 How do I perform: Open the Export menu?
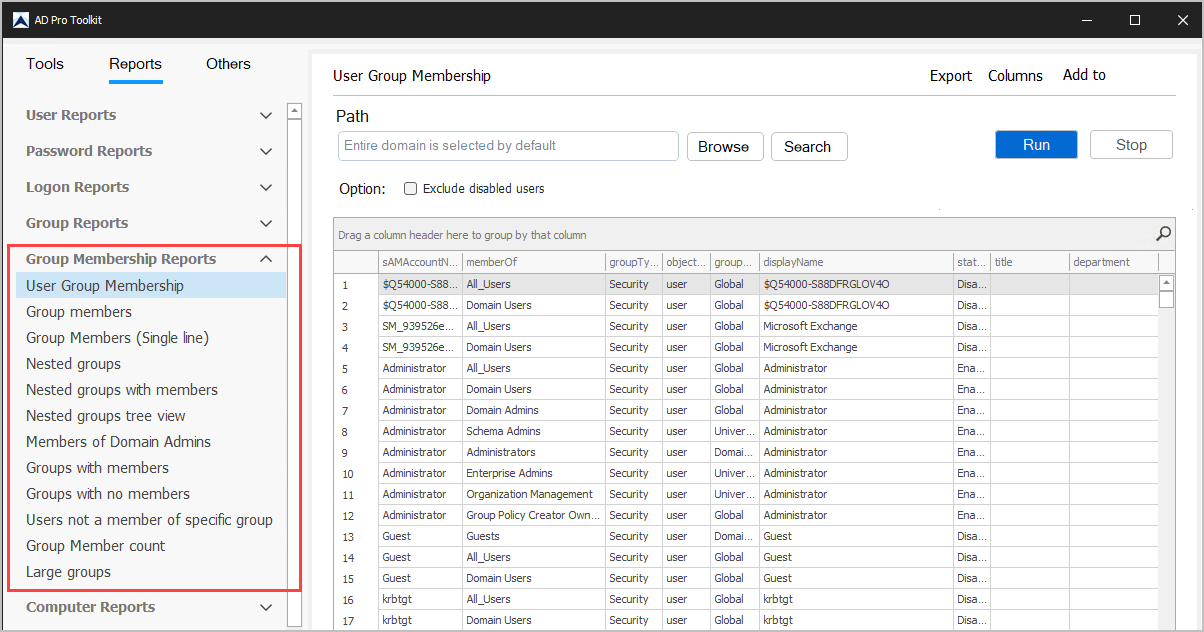click(x=950, y=76)
